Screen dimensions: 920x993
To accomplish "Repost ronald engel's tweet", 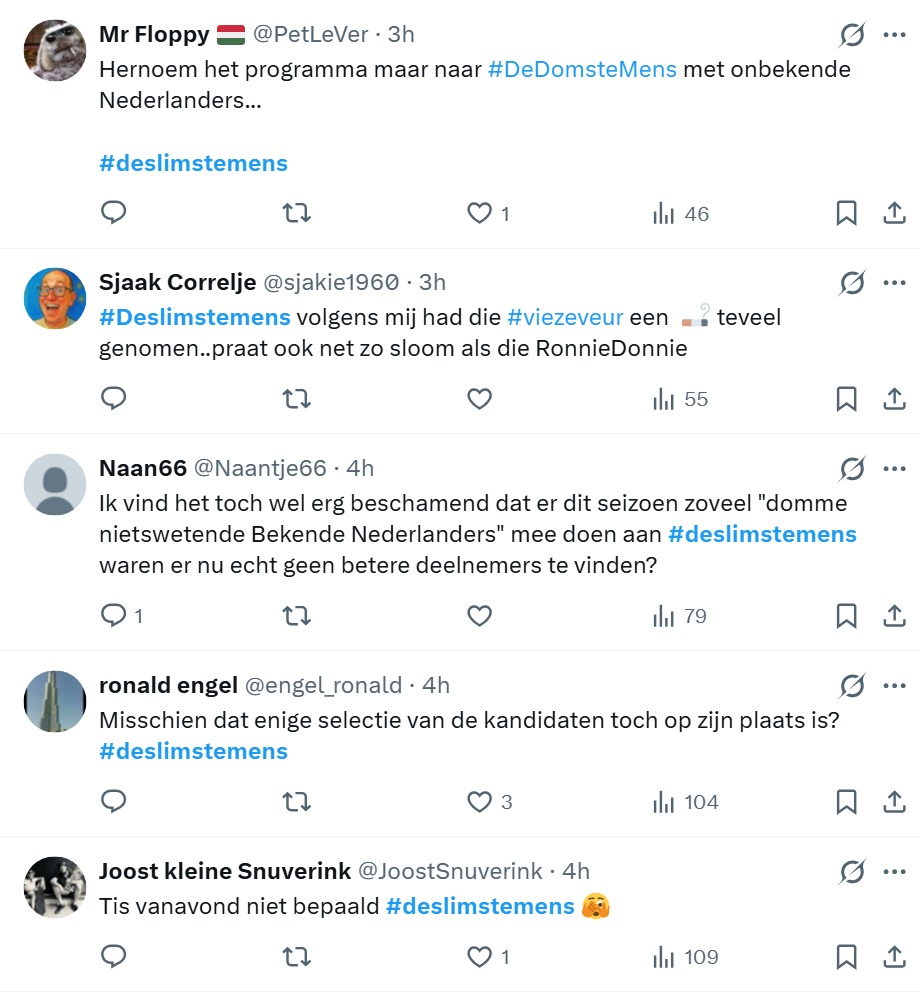I will click(296, 802).
